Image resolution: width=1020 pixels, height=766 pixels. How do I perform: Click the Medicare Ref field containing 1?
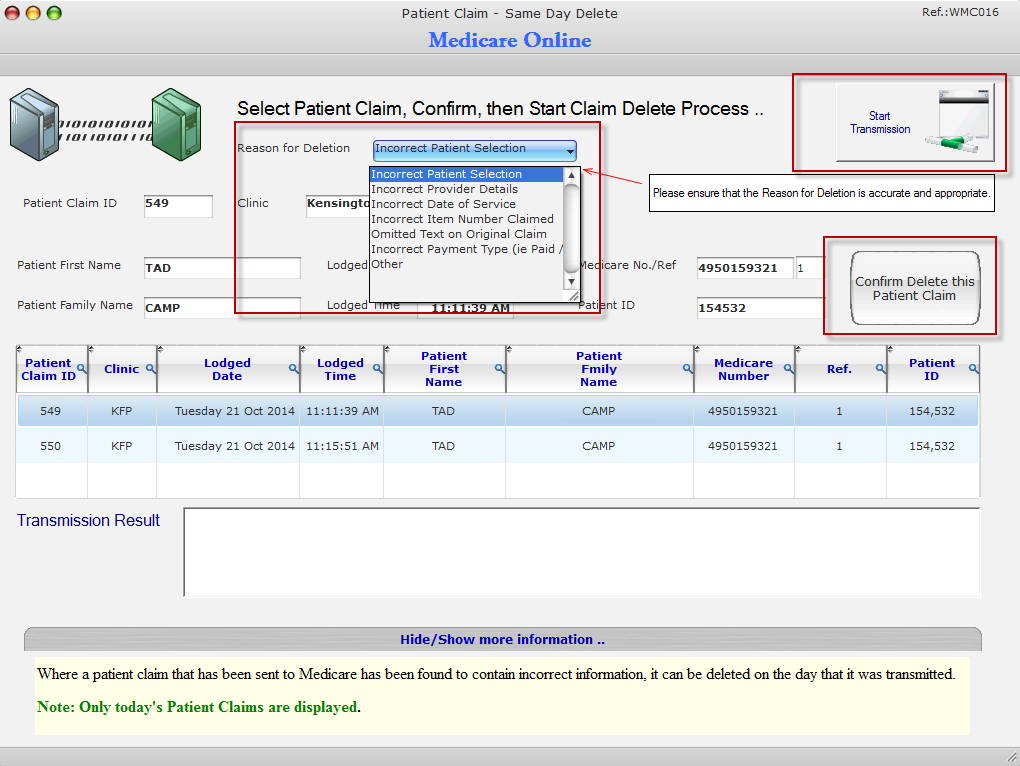810,268
